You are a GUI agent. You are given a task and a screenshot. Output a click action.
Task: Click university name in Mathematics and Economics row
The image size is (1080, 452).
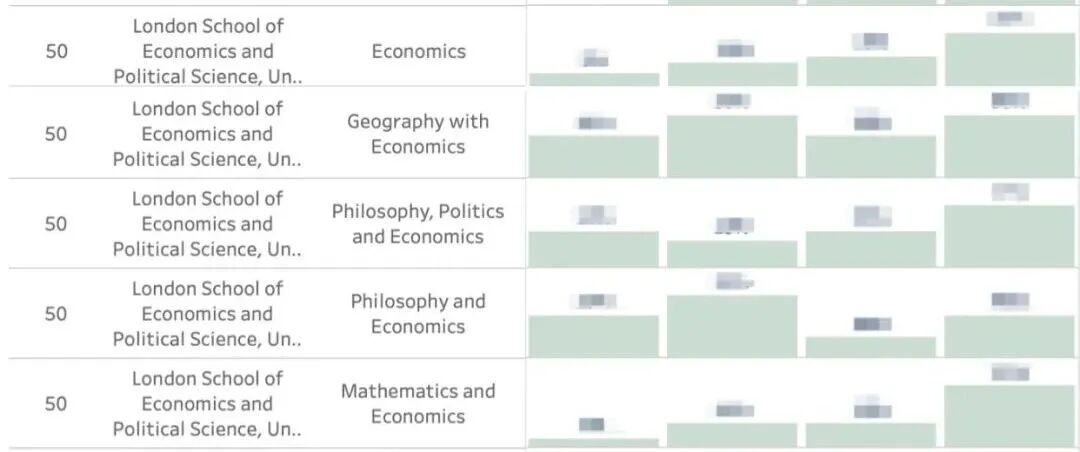click(207, 404)
